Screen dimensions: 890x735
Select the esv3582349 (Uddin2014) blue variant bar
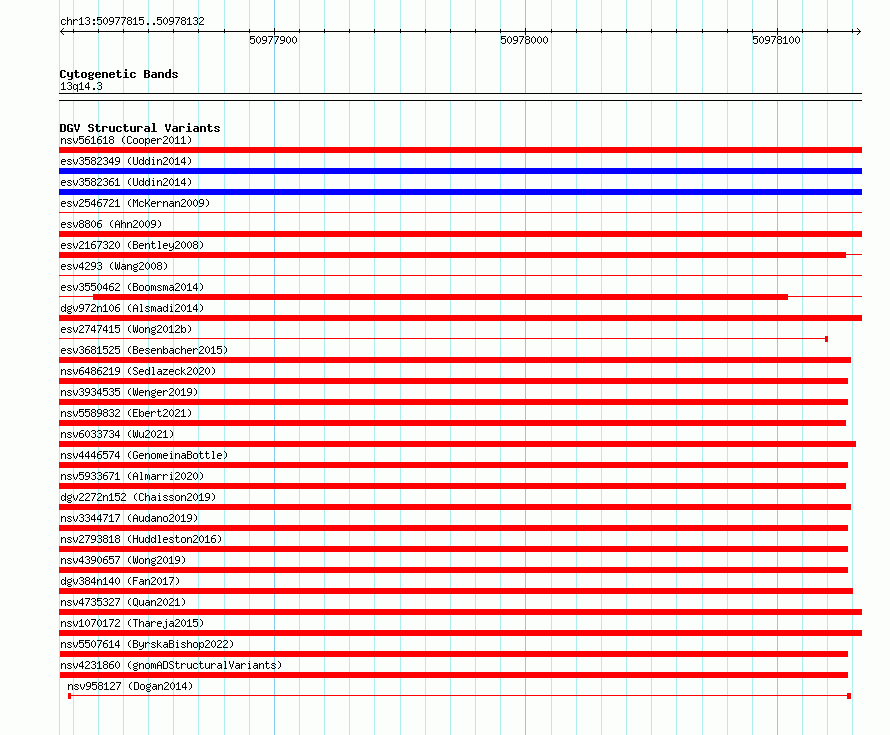click(460, 171)
